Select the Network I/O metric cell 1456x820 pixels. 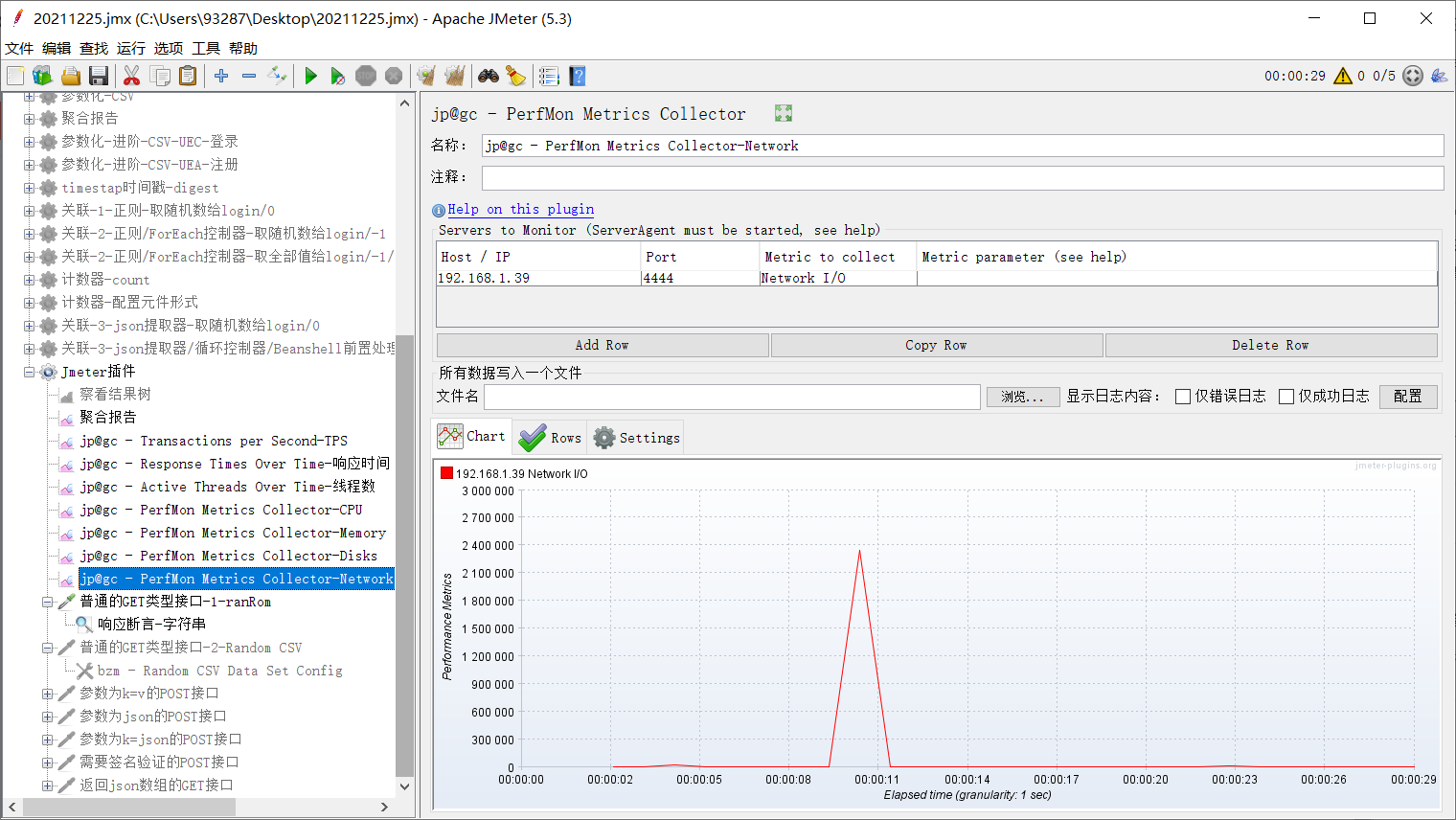pos(838,279)
